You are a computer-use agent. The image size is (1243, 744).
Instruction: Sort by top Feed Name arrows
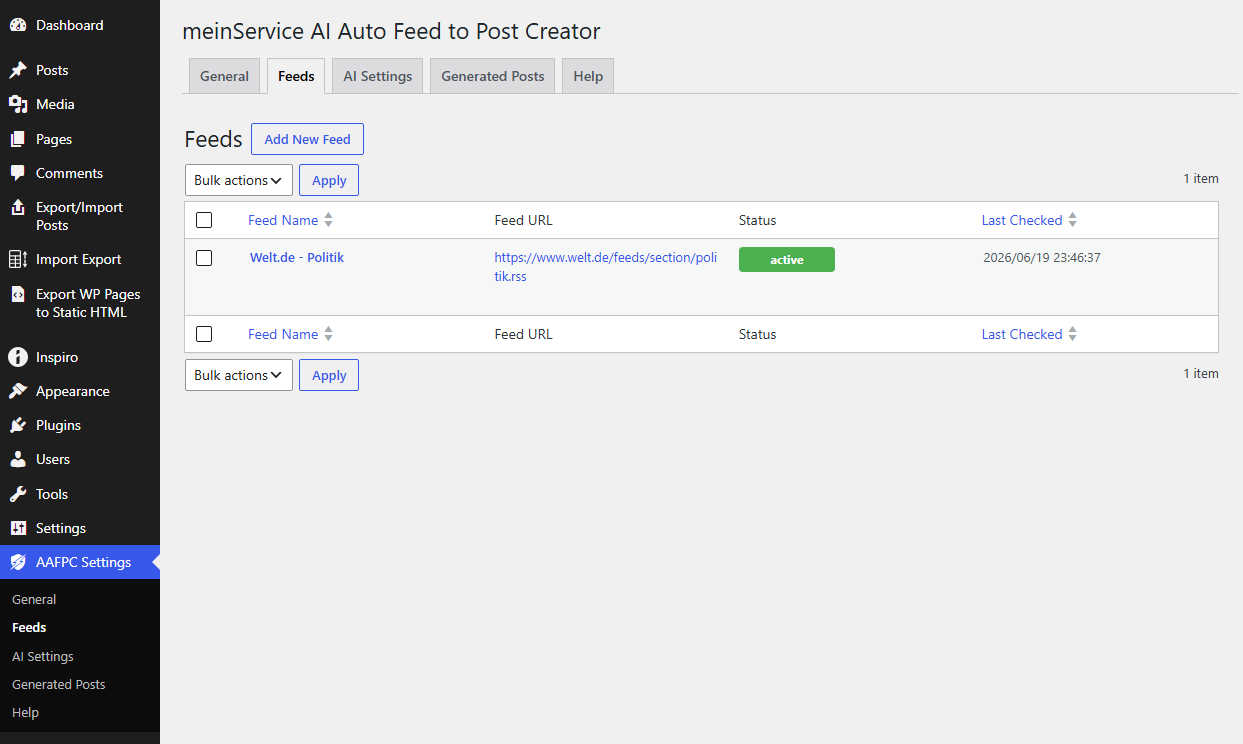328,220
